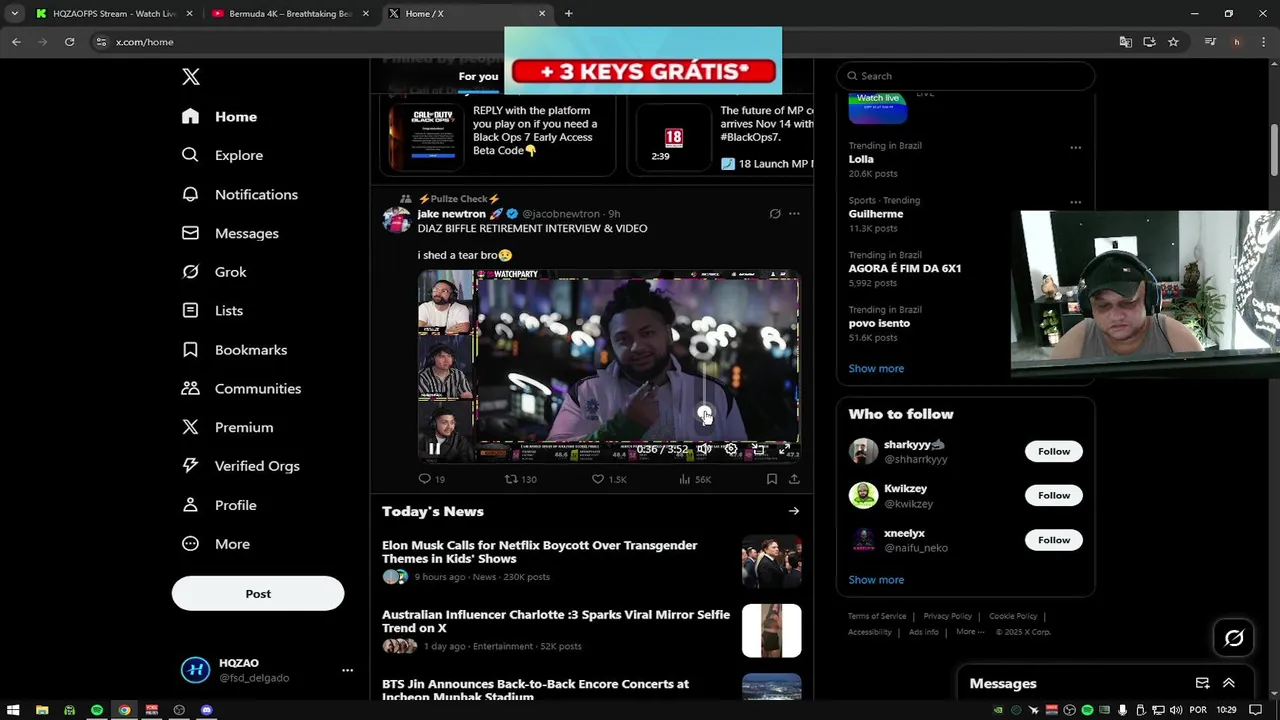Image resolution: width=1280 pixels, height=720 pixels.
Task: Enter fullscreen on the video
Action: pos(785,449)
